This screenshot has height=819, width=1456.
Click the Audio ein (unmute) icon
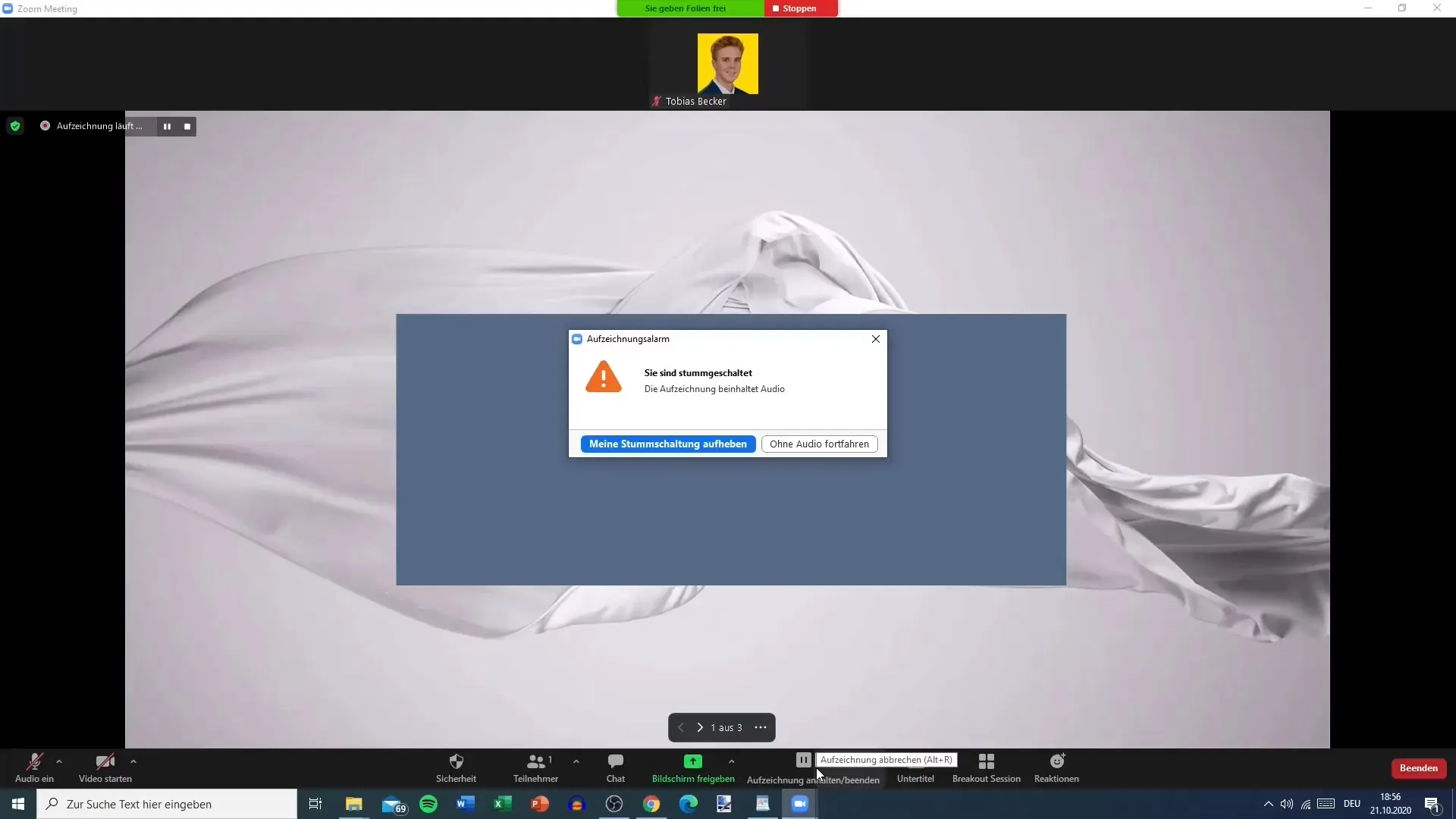coord(33,761)
